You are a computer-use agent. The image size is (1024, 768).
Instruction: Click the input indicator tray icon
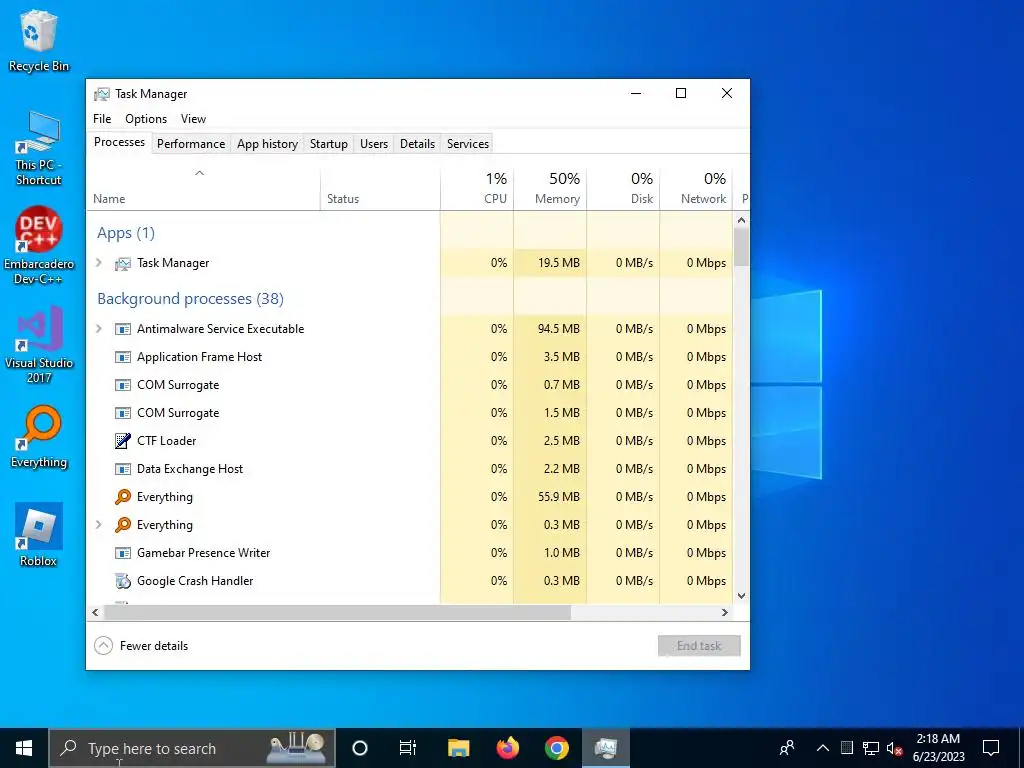(x=846, y=748)
